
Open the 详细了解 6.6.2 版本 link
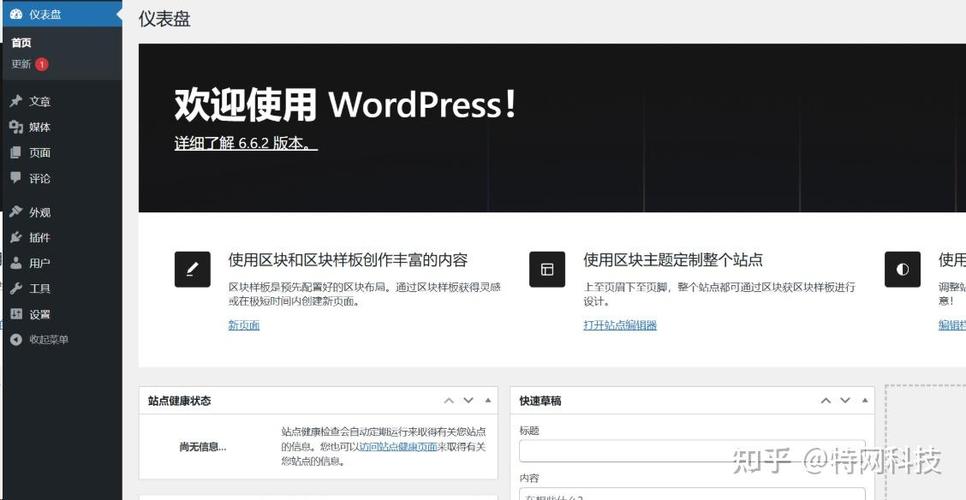point(246,143)
